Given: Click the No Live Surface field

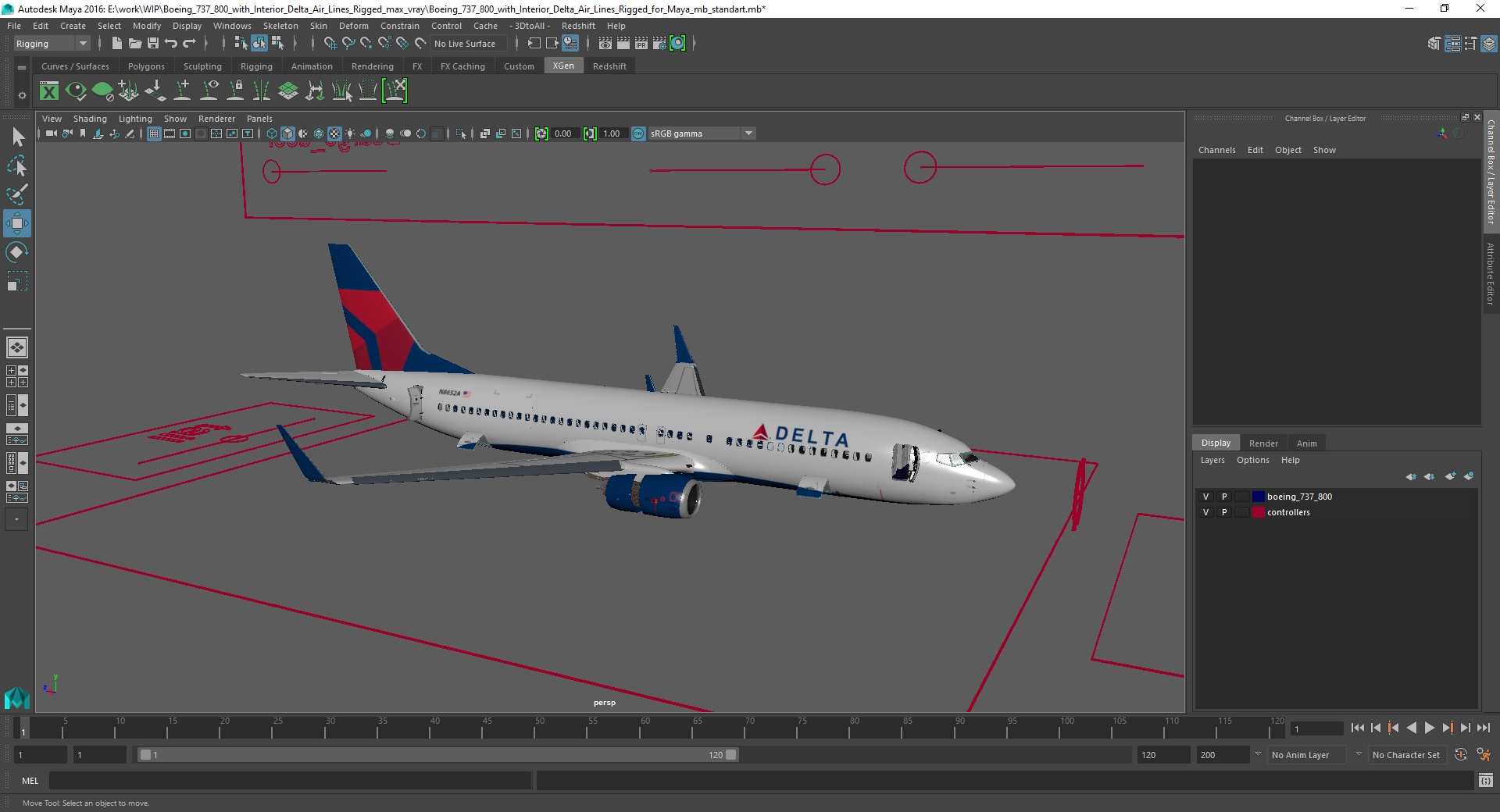Looking at the screenshot, I should pos(469,44).
